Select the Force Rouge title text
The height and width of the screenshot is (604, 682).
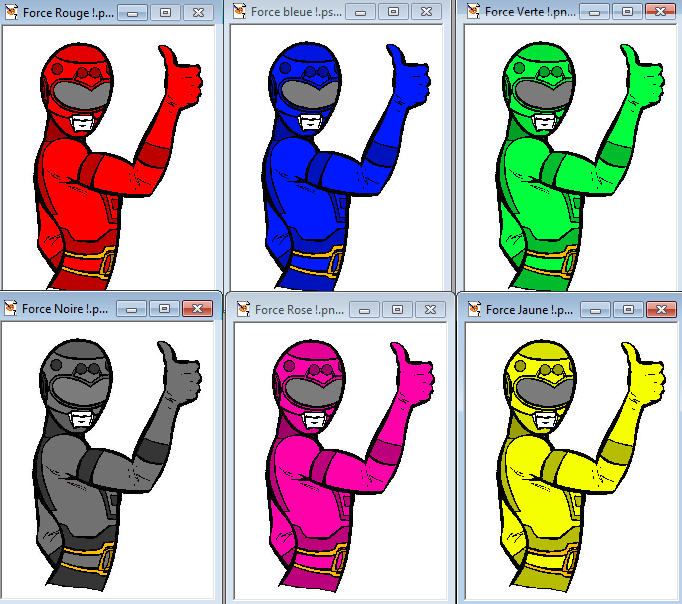[68, 13]
